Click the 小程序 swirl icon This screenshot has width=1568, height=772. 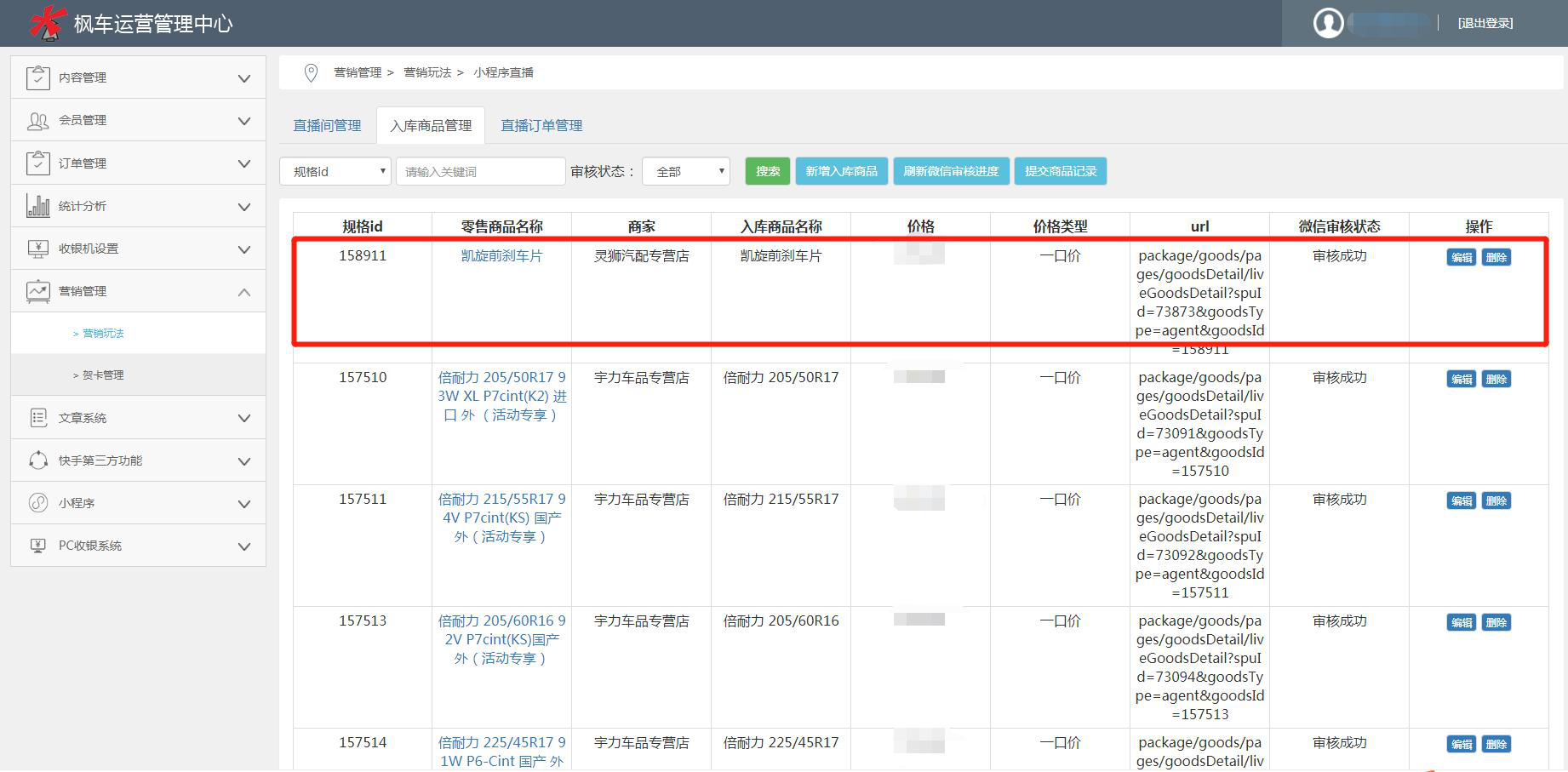[38, 503]
